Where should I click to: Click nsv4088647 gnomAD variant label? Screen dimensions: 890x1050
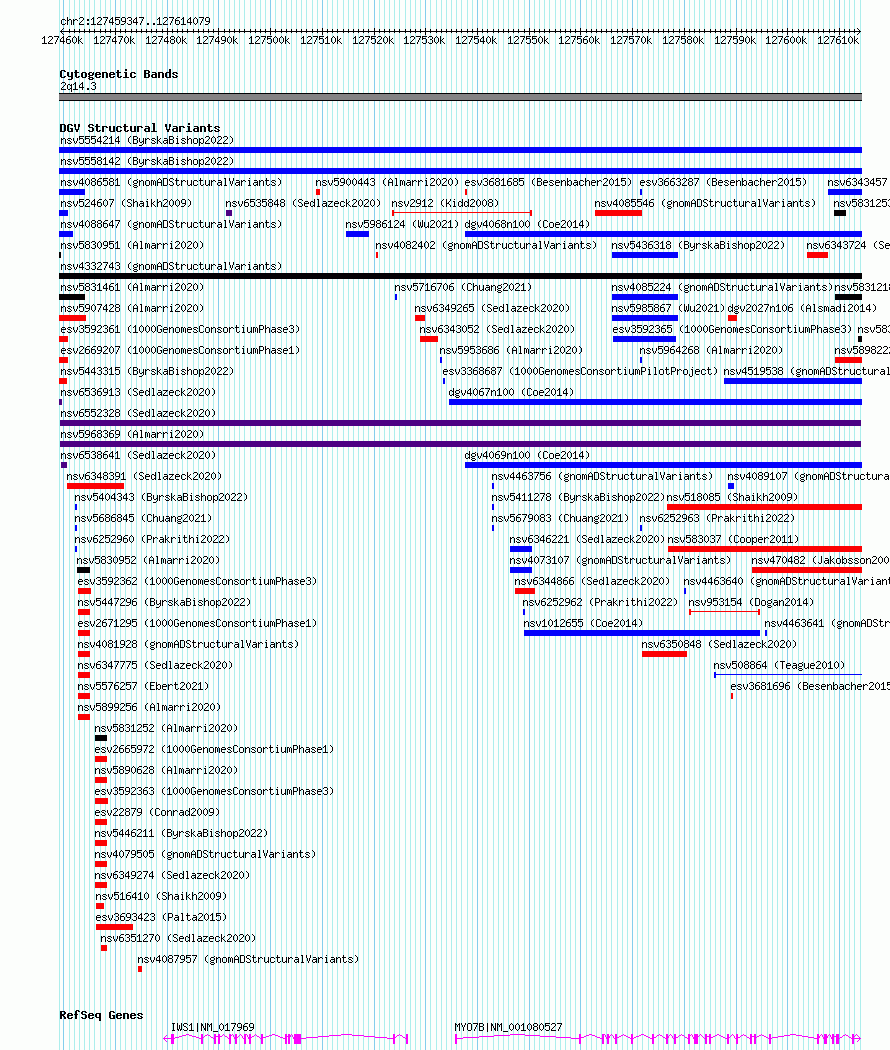tap(171, 224)
